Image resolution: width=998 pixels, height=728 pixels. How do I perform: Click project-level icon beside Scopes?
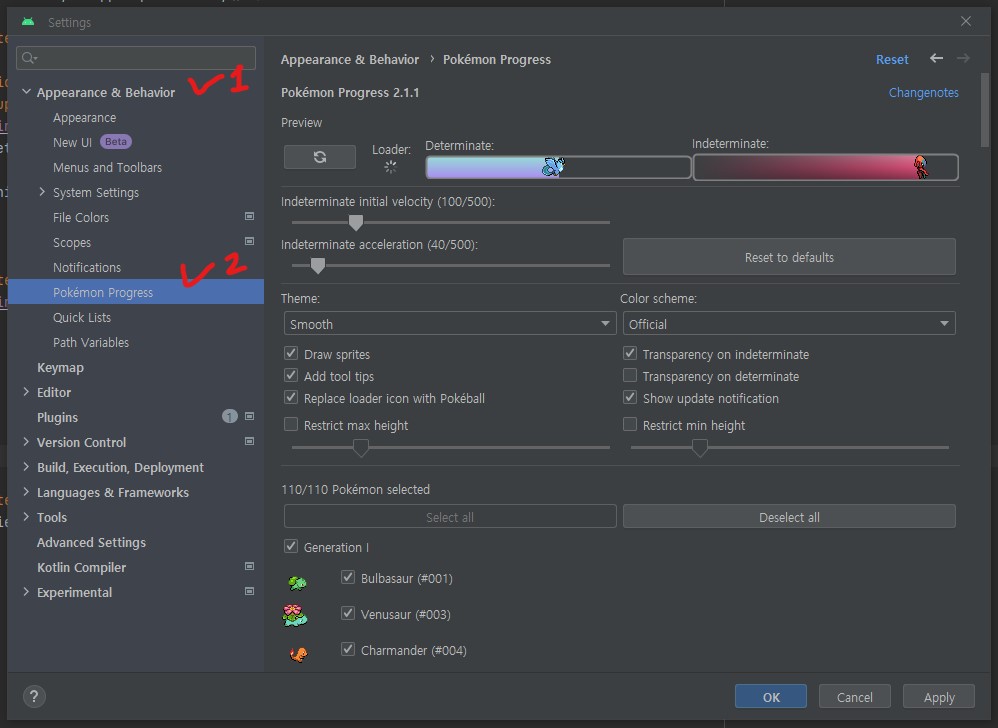click(x=250, y=241)
